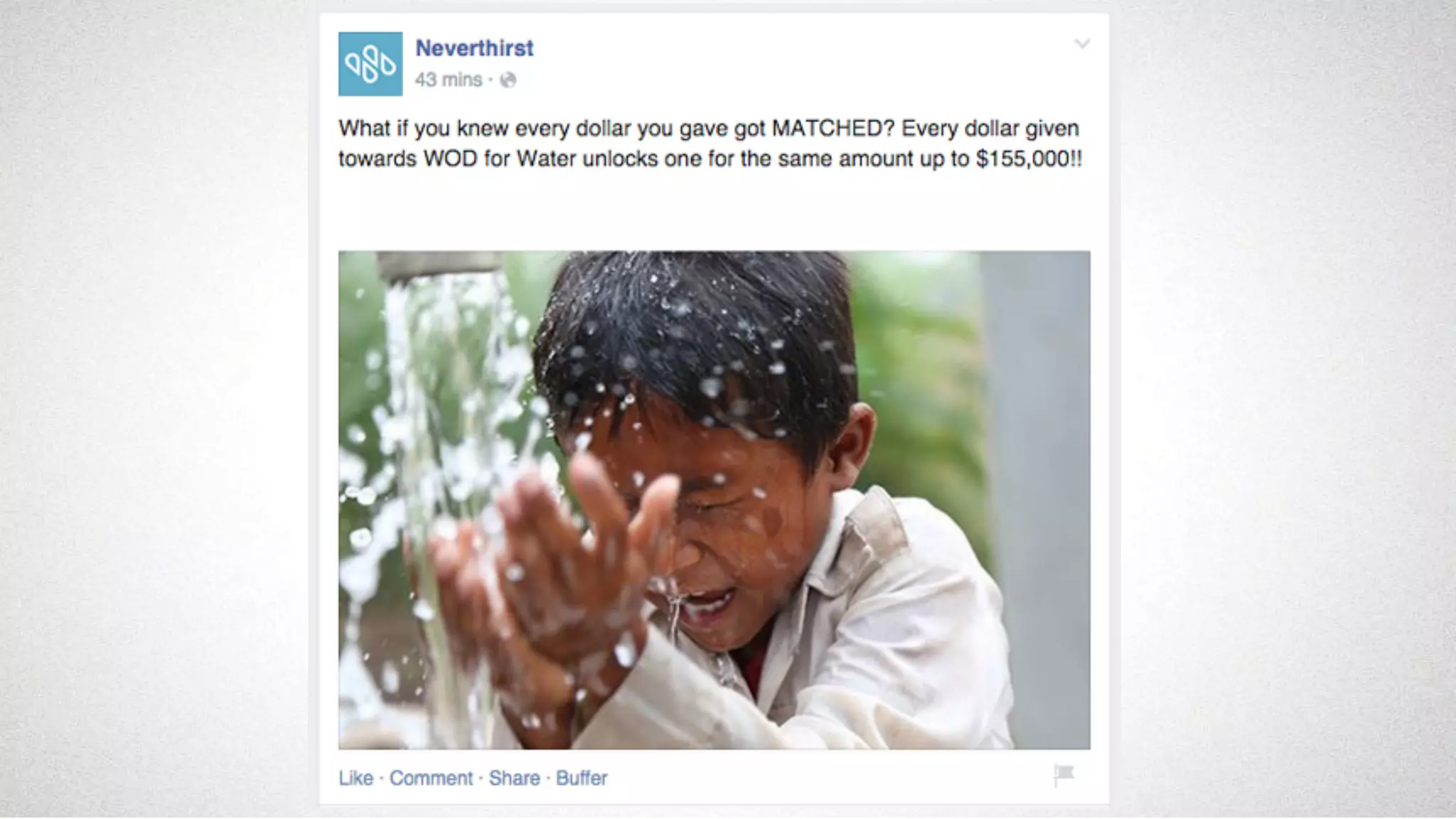
Task: Open the photo of the boy washing his face
Action: 714,500
